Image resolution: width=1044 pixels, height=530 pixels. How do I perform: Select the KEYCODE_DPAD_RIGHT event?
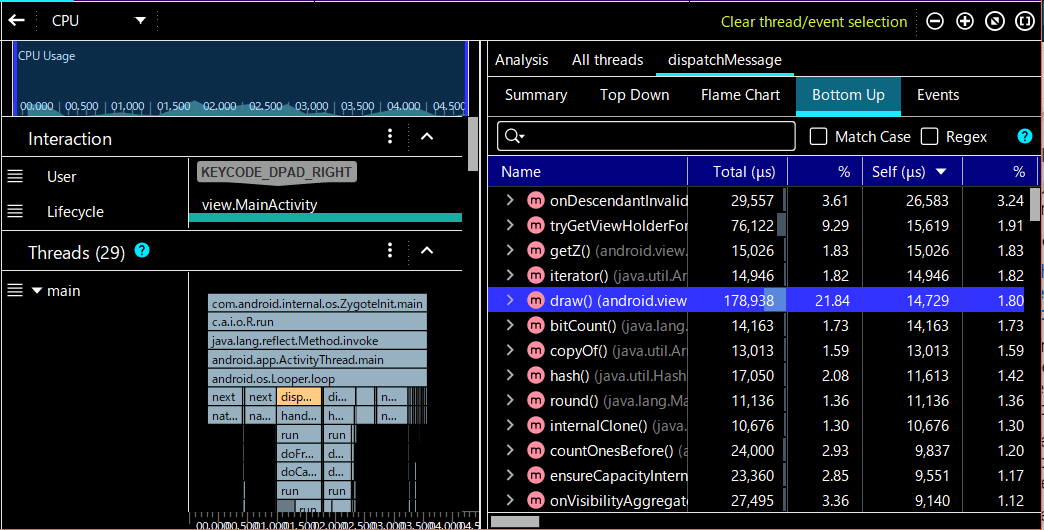pos(276,172)
